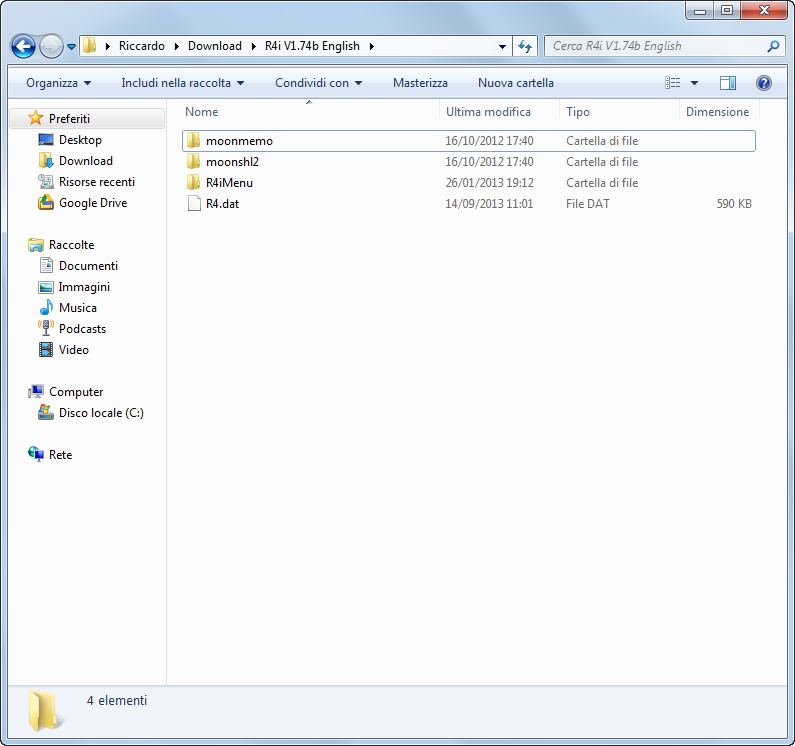Image resolution: width=795 pixels, height=746 pixels.
Task: Open the view options dropdown arrow
Action: point(695,83)
